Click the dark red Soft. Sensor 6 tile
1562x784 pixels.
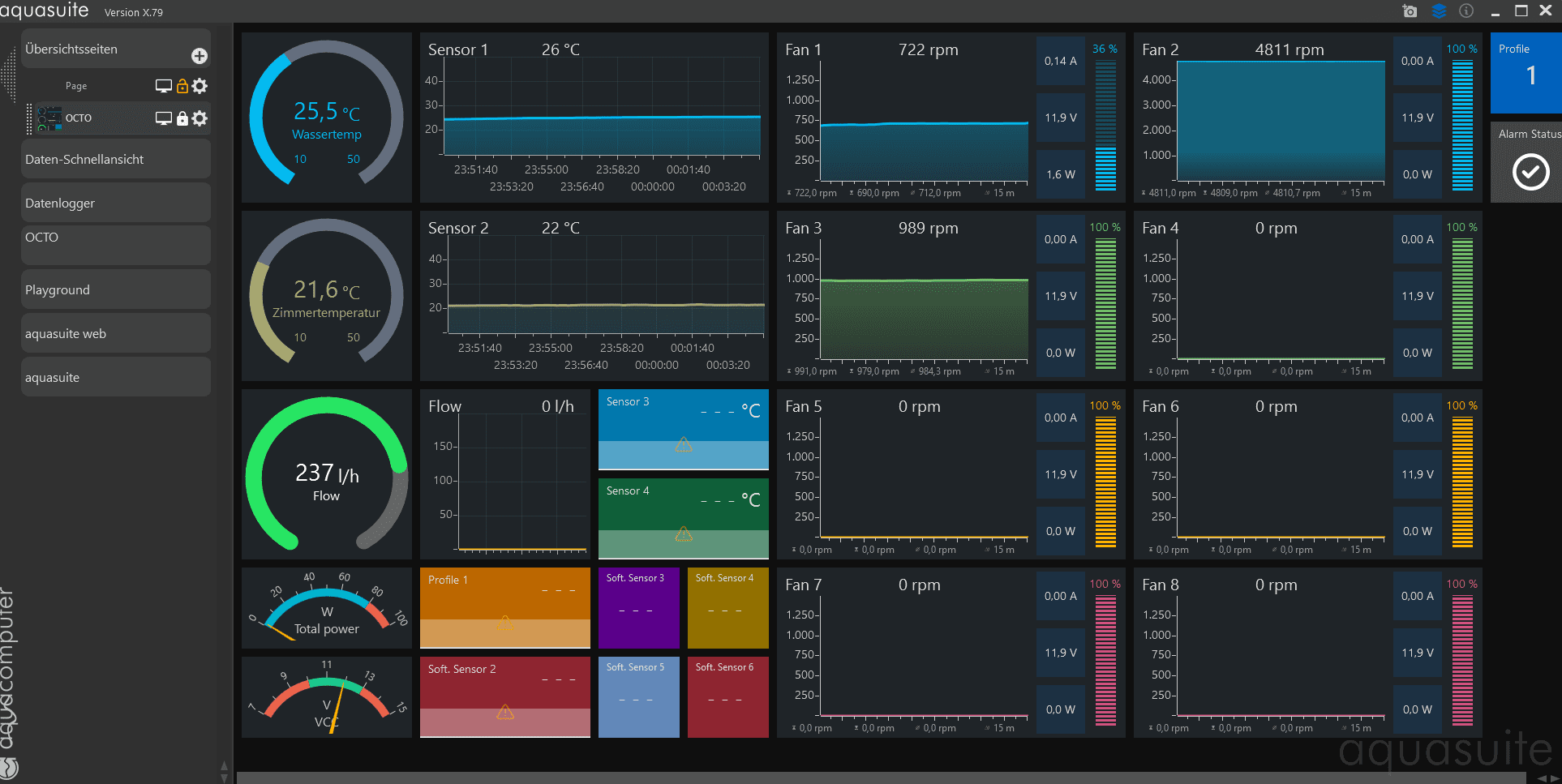pos(728,697)
